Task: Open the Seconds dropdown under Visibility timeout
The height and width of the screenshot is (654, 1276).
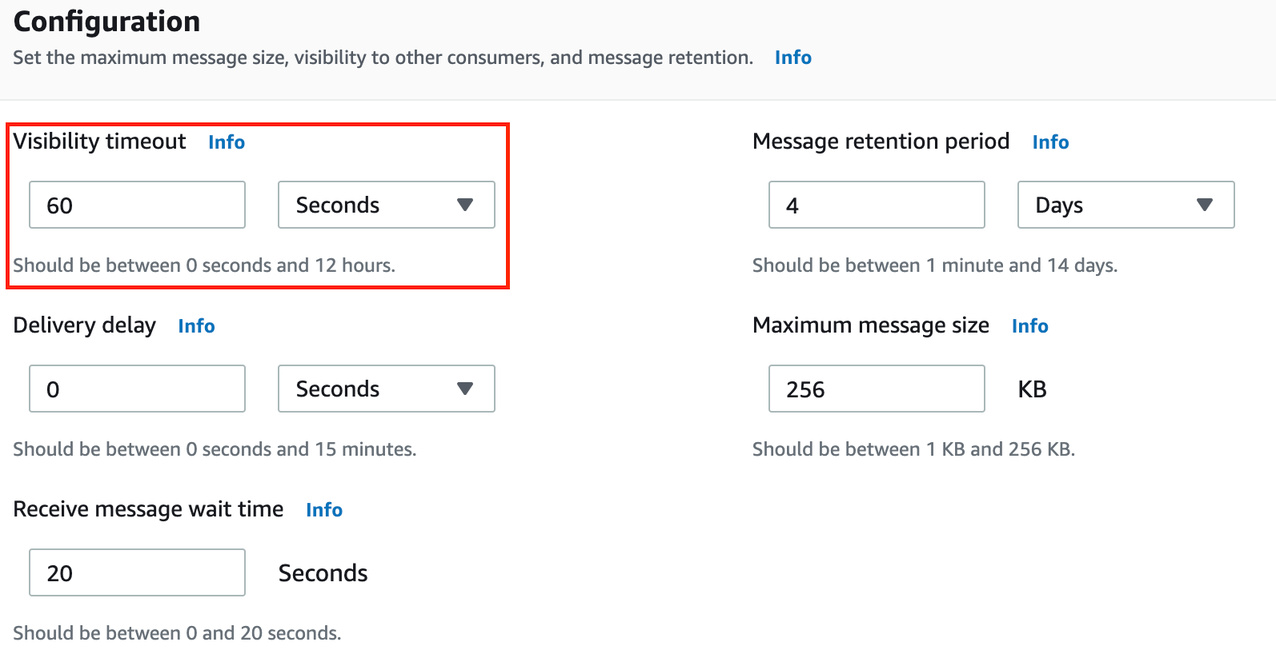Action: point(386,205)
